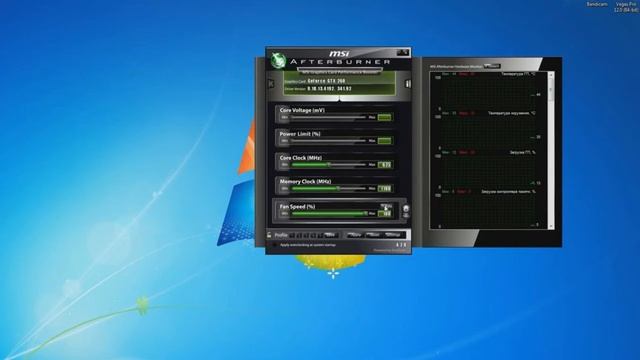This screenshot has height=360, width=640.
Task: Select profile slot 3
Action: [x=306, y=235]
